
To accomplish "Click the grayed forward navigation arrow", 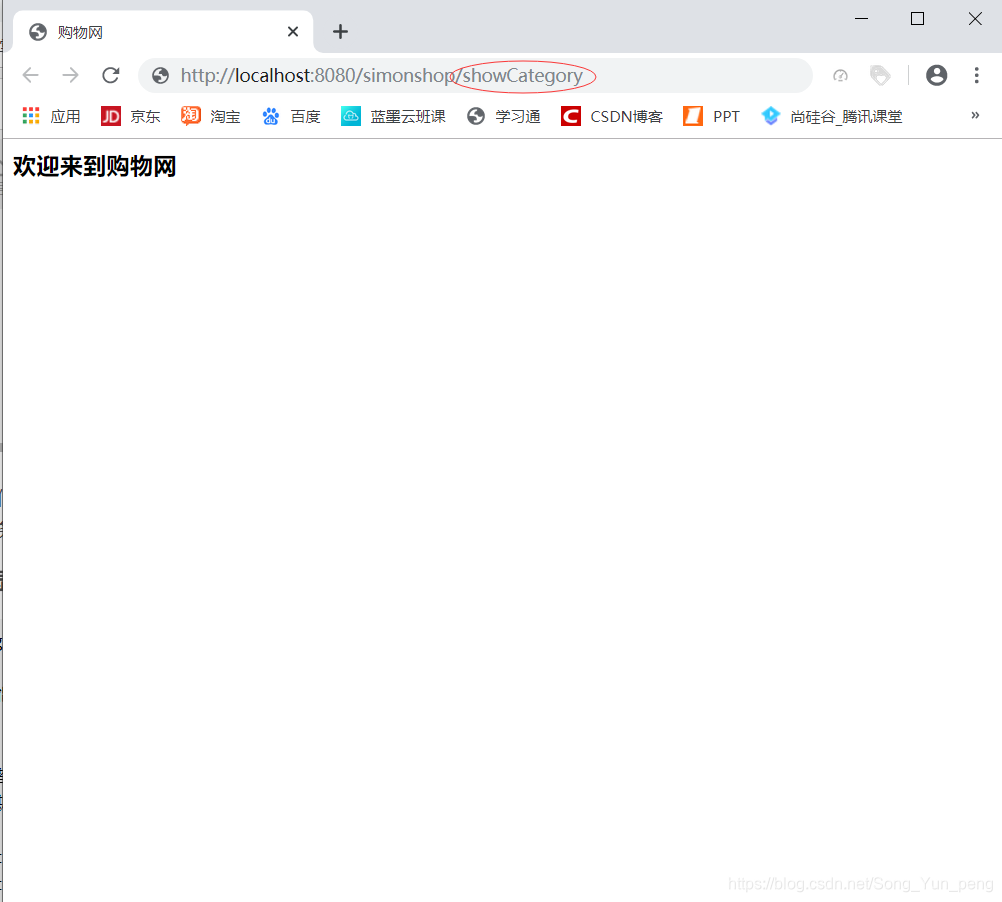I will coord(70,75).
